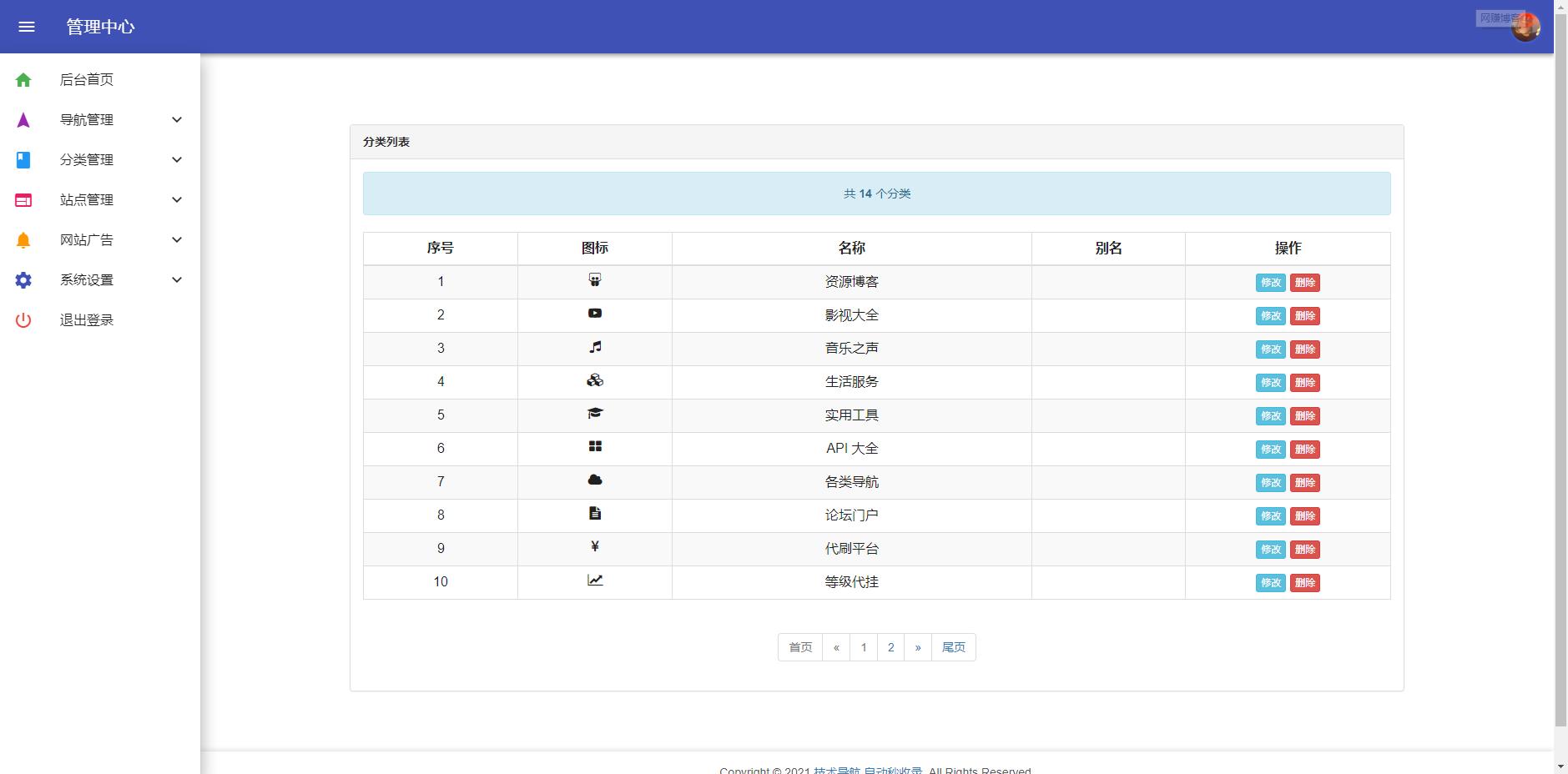1568x774 pixels.
Task: Edit the 等级代挂 category
Action: pos(1271,583)
